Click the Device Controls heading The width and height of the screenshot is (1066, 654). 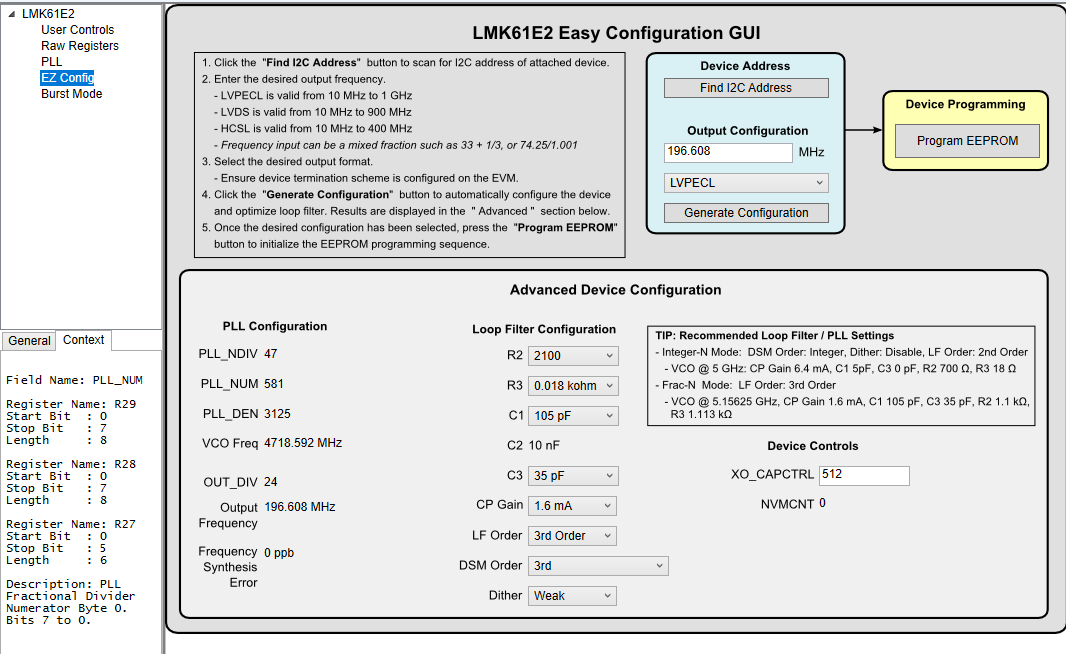pos(812,446)
